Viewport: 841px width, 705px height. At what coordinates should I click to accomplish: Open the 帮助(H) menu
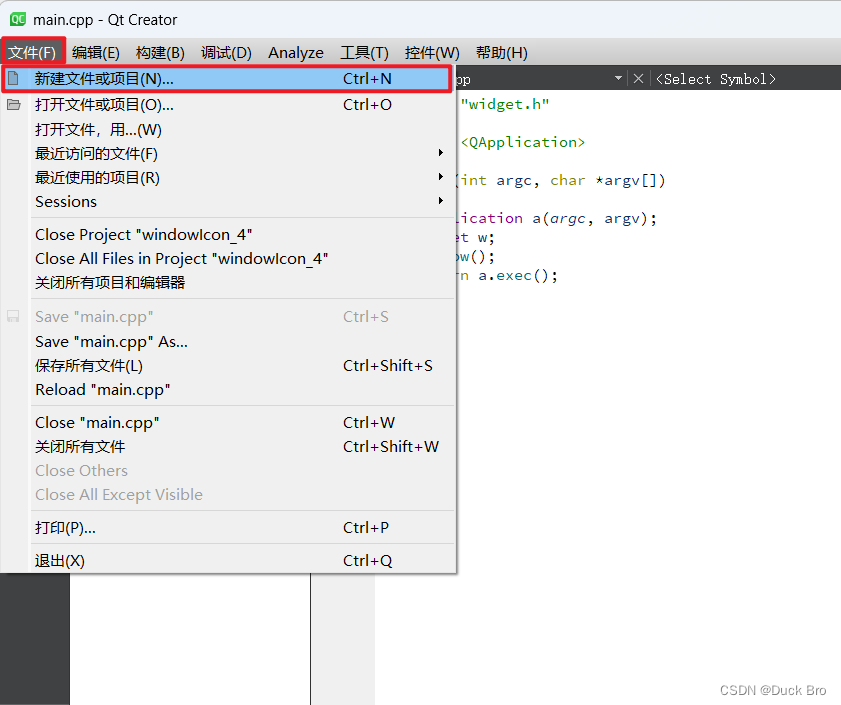click(501, 52)
